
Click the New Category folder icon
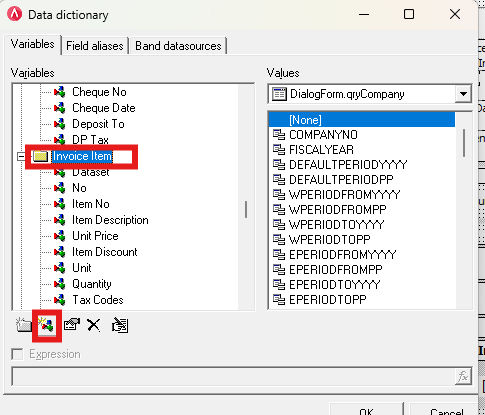click(23, 325)
